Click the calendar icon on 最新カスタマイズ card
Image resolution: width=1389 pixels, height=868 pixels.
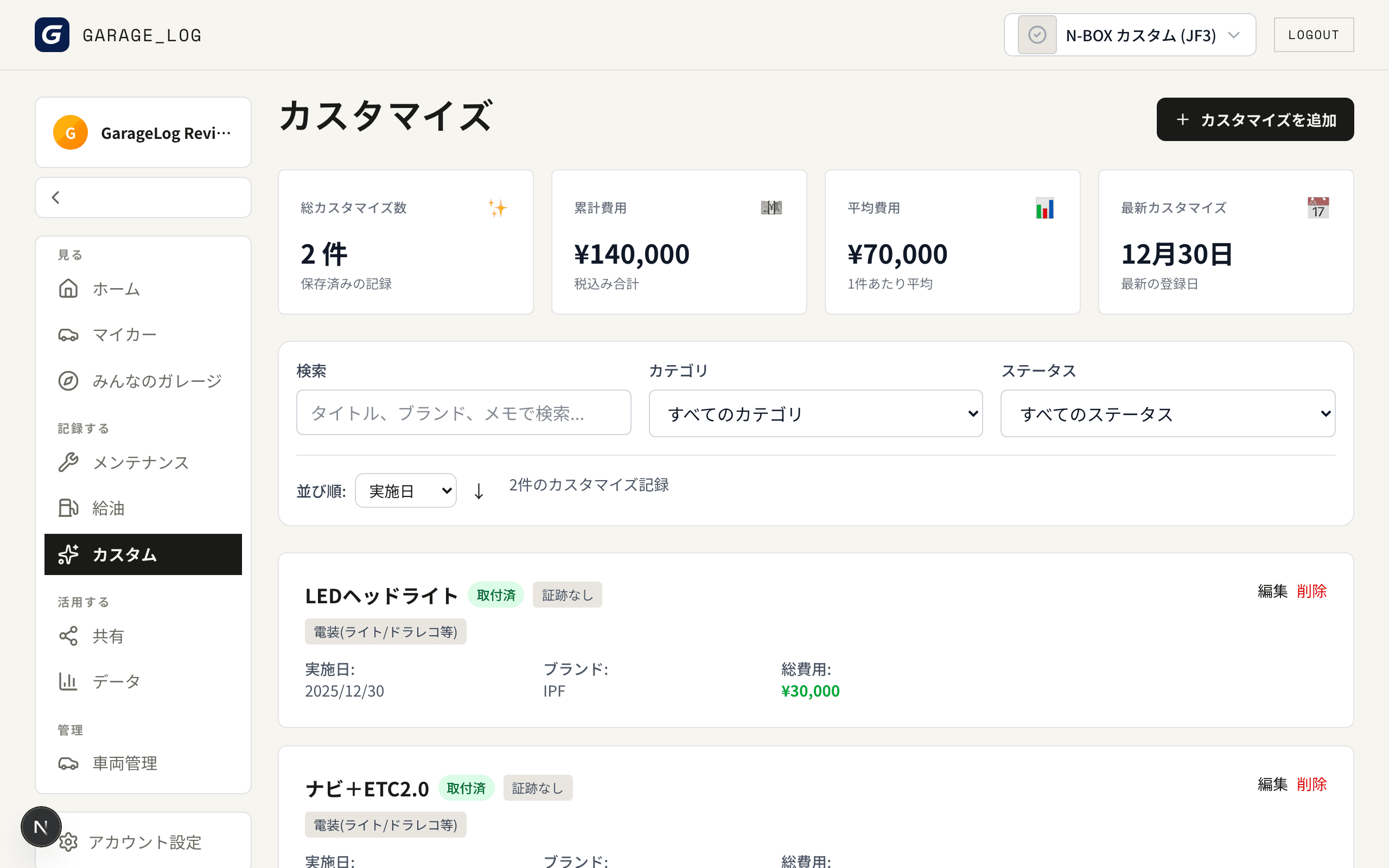1318,208
